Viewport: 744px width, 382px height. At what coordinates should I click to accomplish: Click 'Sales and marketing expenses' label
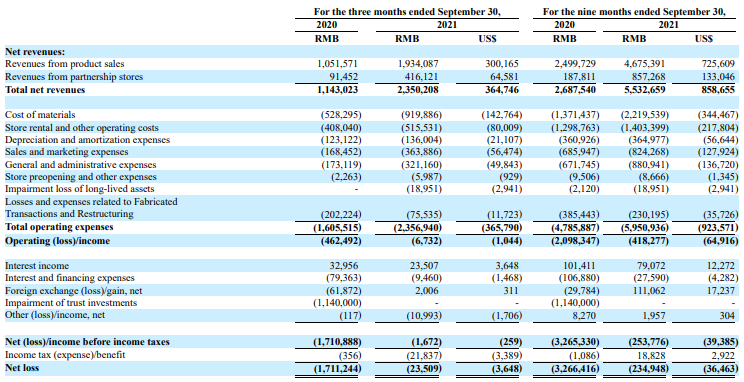pyautogui.click(x=66, y=152)
